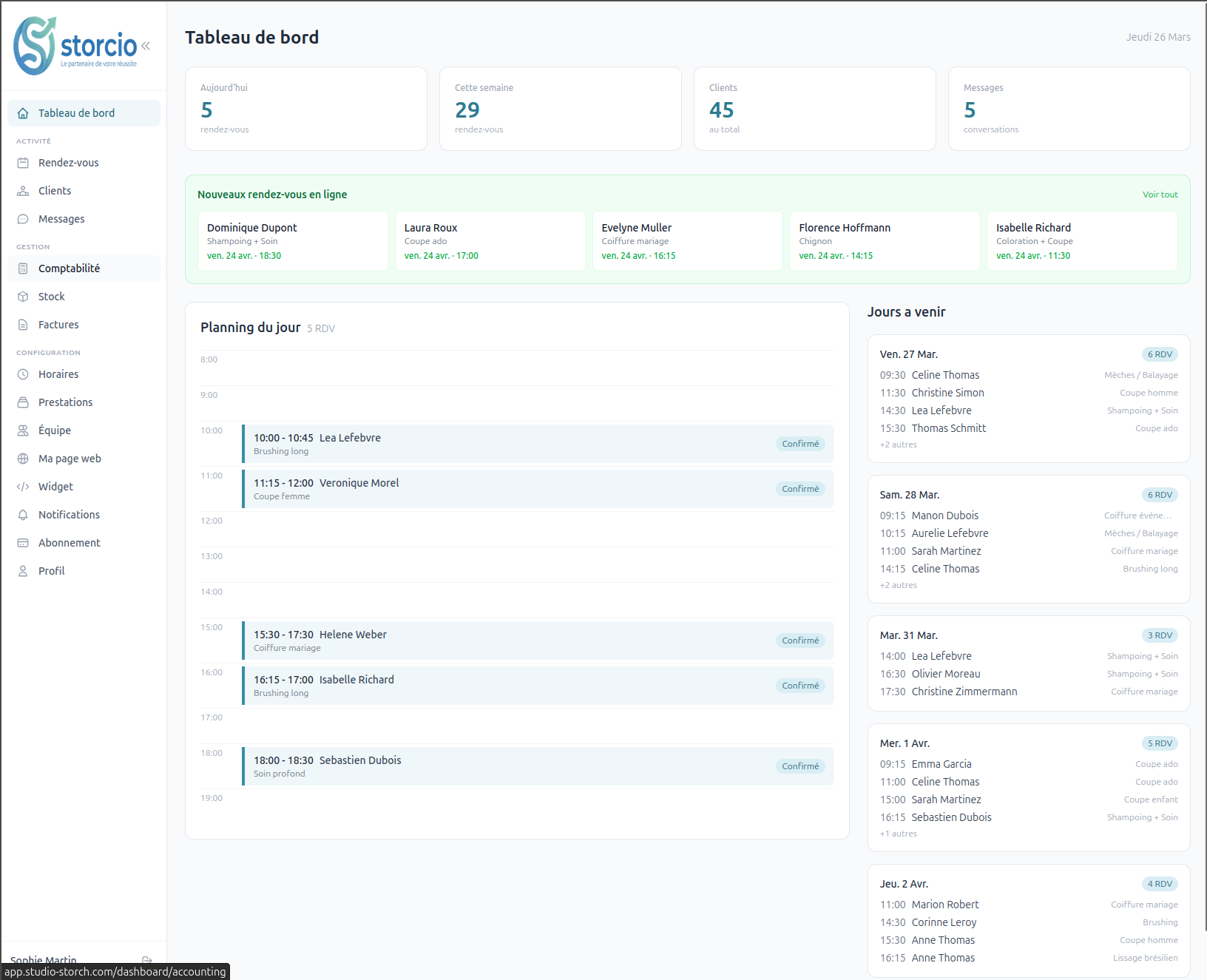Viewport: 1207px width, 980px height.
Task: Click the Cette semaine stat card
Action: [560, 109]
